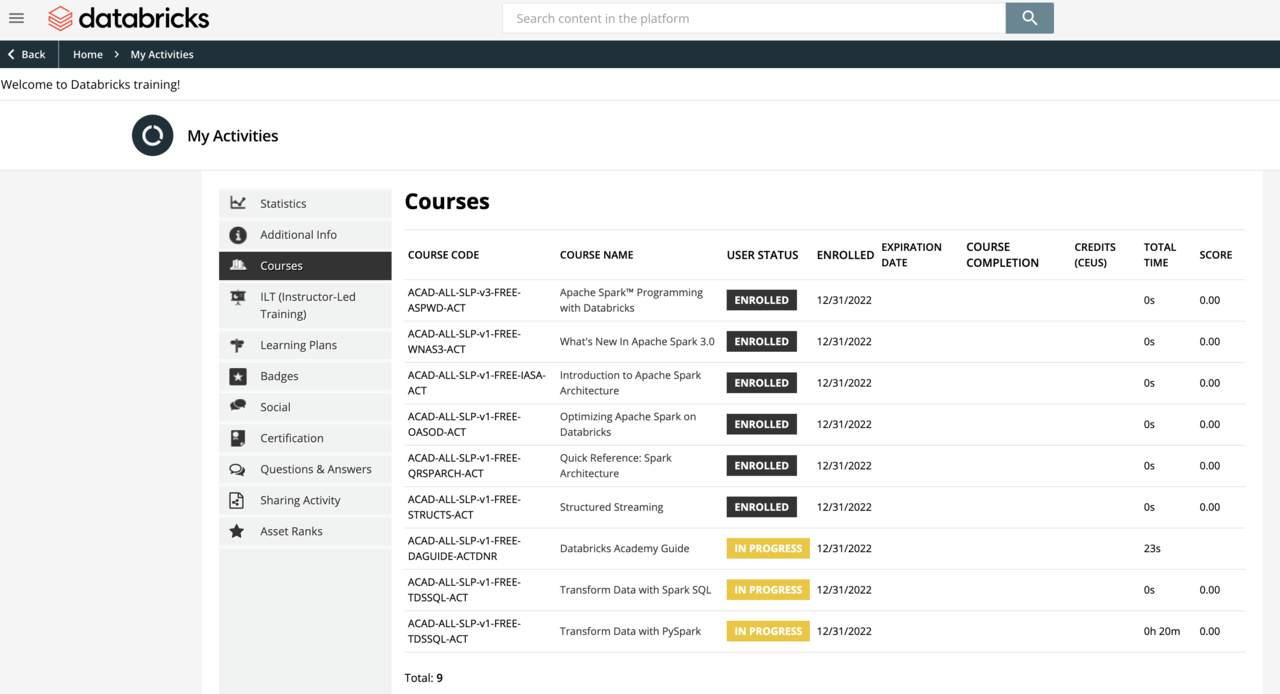Open Home from the breadcrumb
The height and width of the screenshot is (694, 1280).
[x=87, y=54]
